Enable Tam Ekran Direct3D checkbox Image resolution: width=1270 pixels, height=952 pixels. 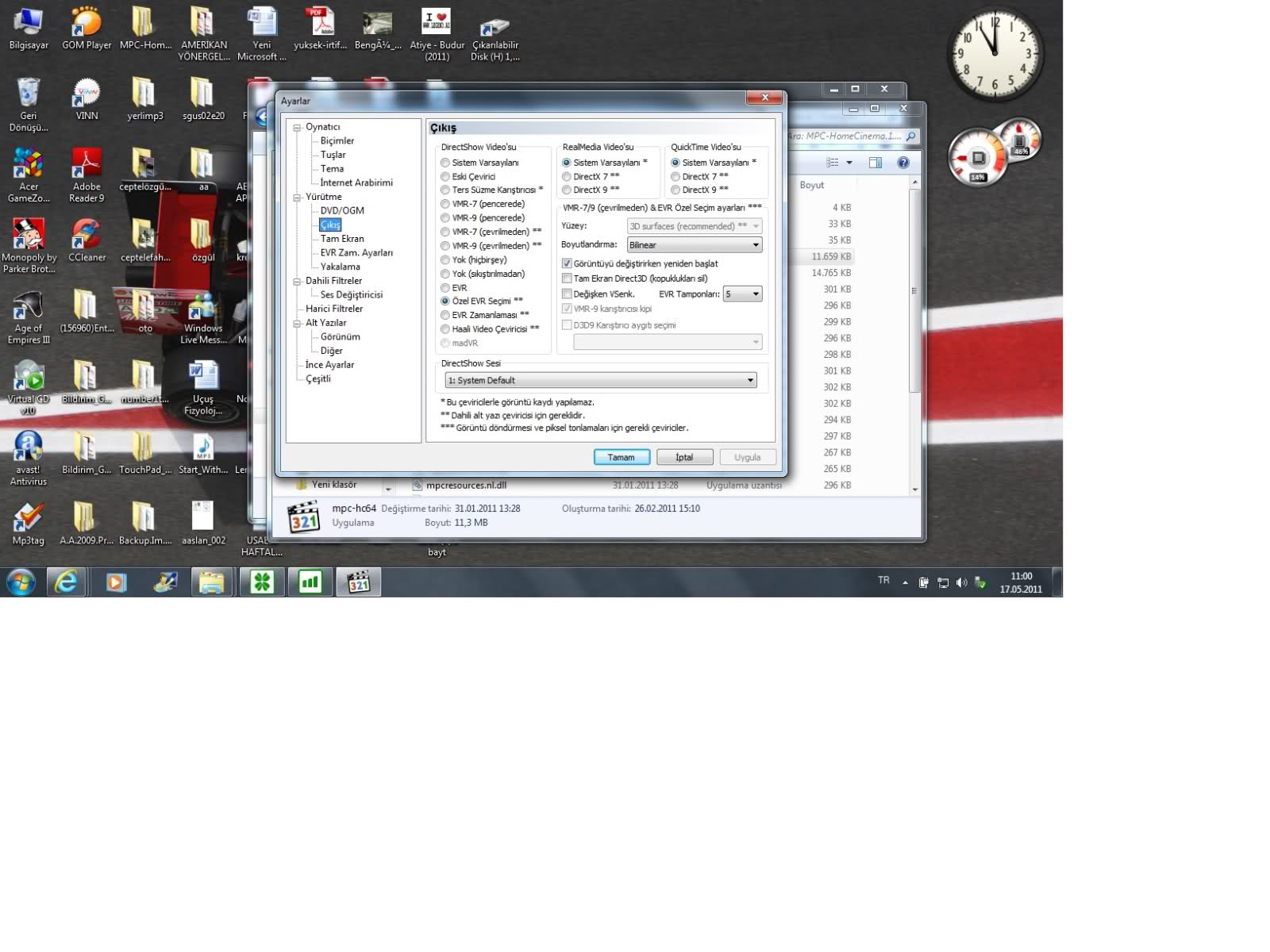pyautogui.click(x=567, y=278)
